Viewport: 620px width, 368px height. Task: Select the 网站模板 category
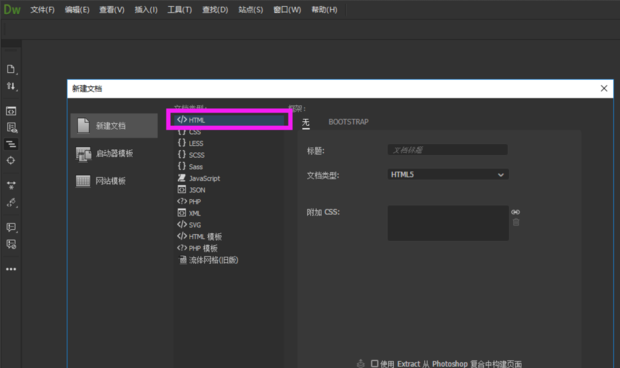click(x=114, y=181)
